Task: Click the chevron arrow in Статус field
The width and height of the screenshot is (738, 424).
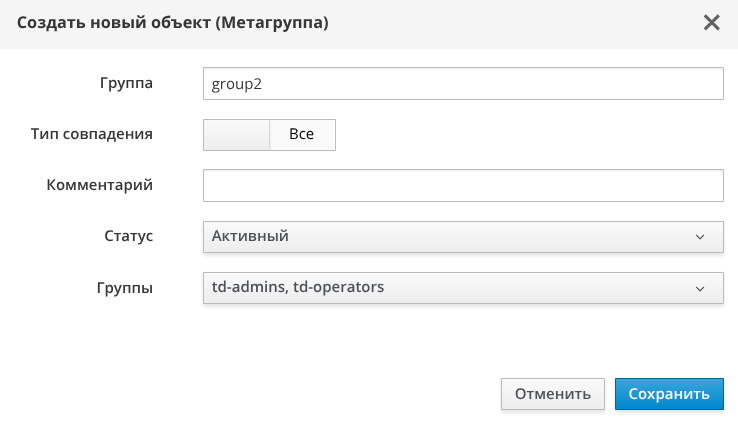Action: coord(700,237)
